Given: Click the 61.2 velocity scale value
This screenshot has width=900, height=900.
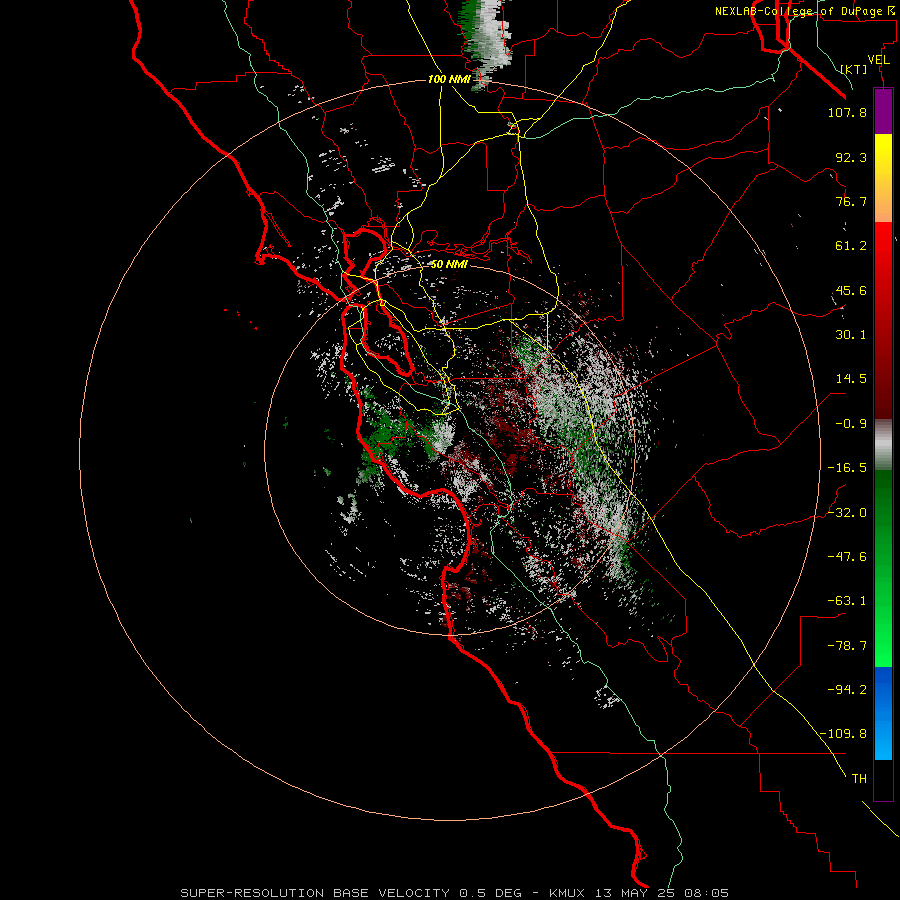Looking at the screenshot, I should click(x=851, y=246).
